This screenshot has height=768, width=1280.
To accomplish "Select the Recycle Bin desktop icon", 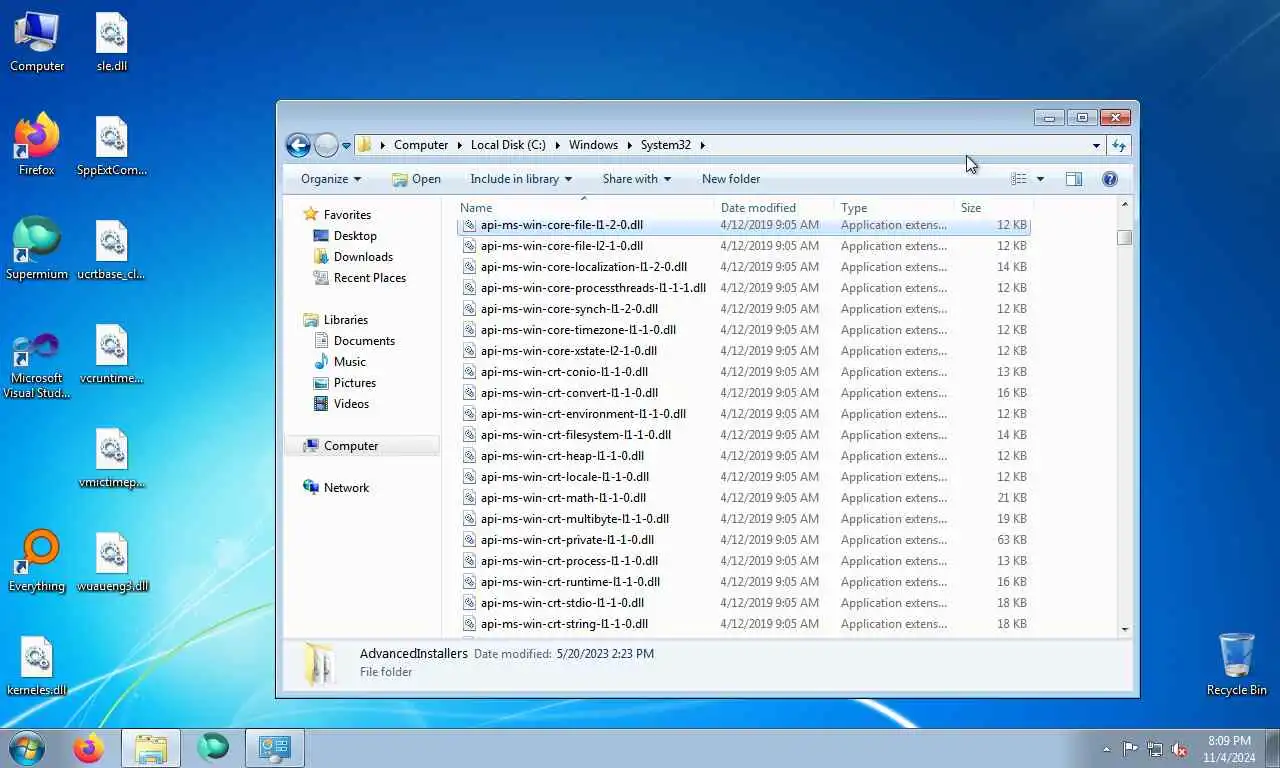I will [x=1237, y=664].
